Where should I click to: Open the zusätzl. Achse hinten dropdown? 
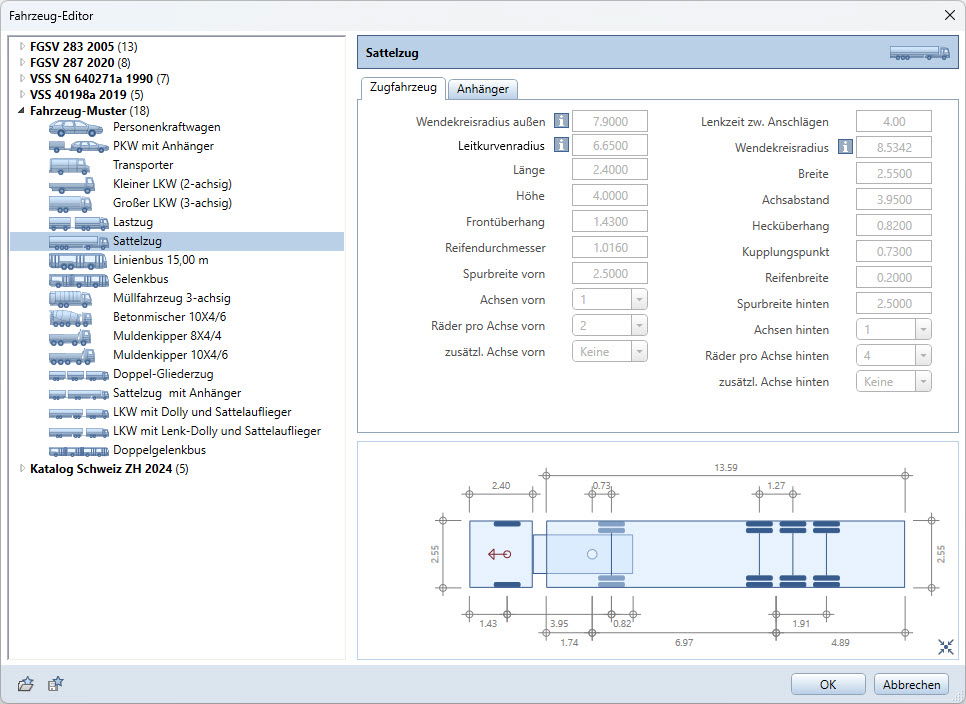click(923, 382)
